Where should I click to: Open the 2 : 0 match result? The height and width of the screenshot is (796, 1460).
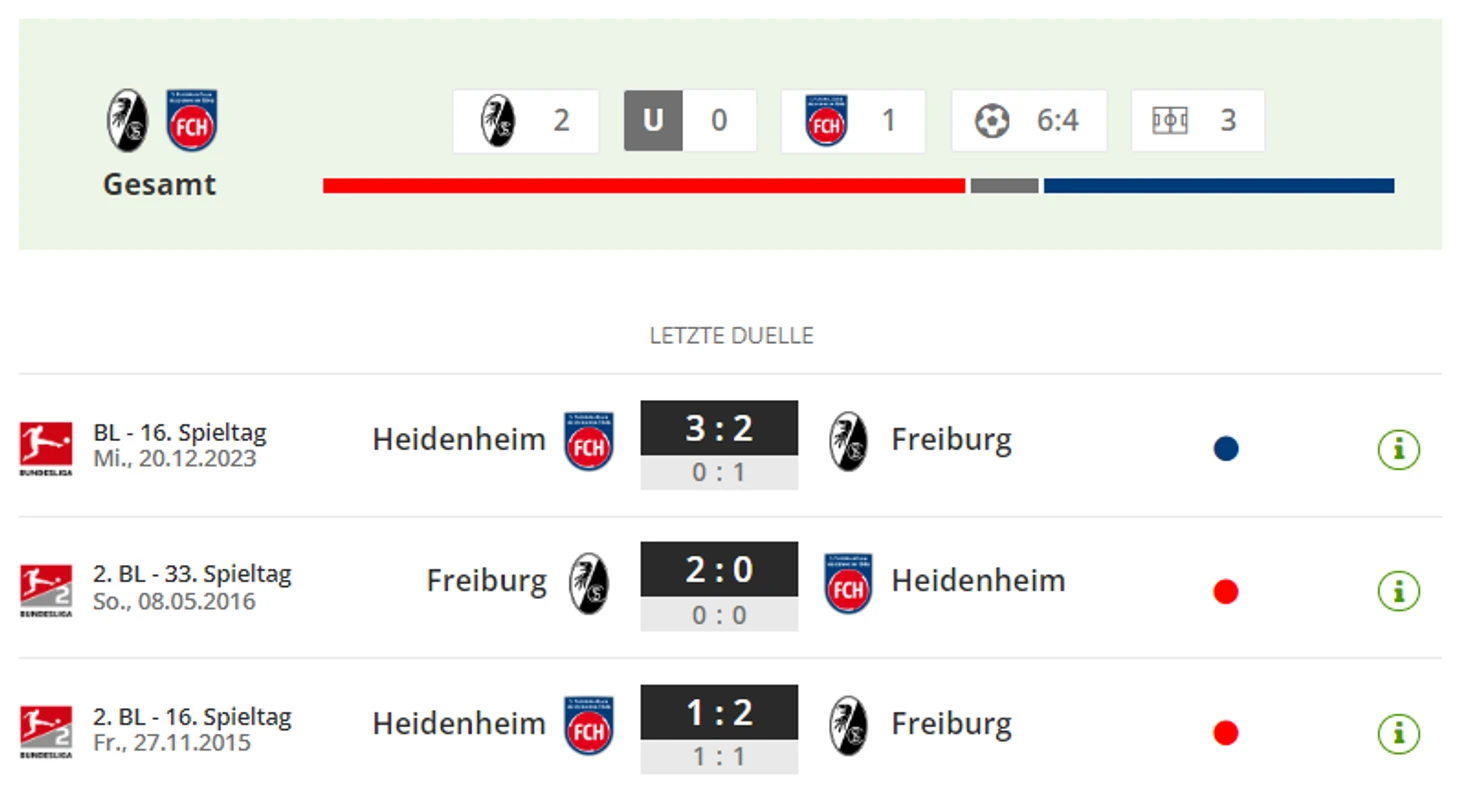pyautogui.click(x=719, y=570)
